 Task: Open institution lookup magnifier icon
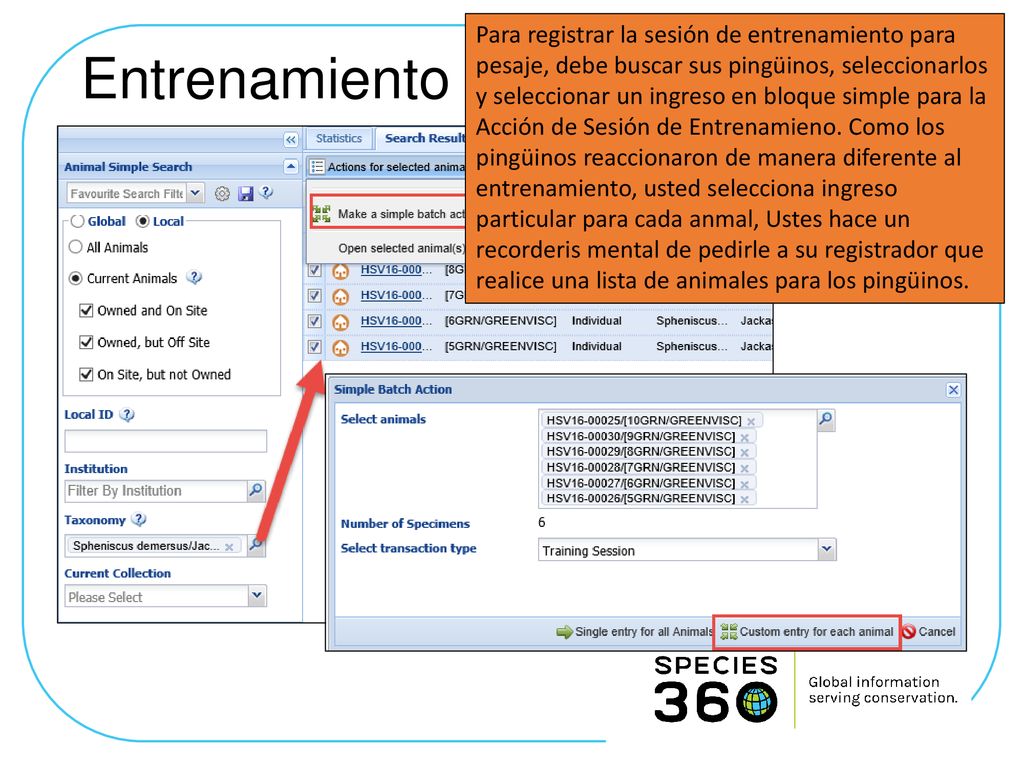(256, 490)
